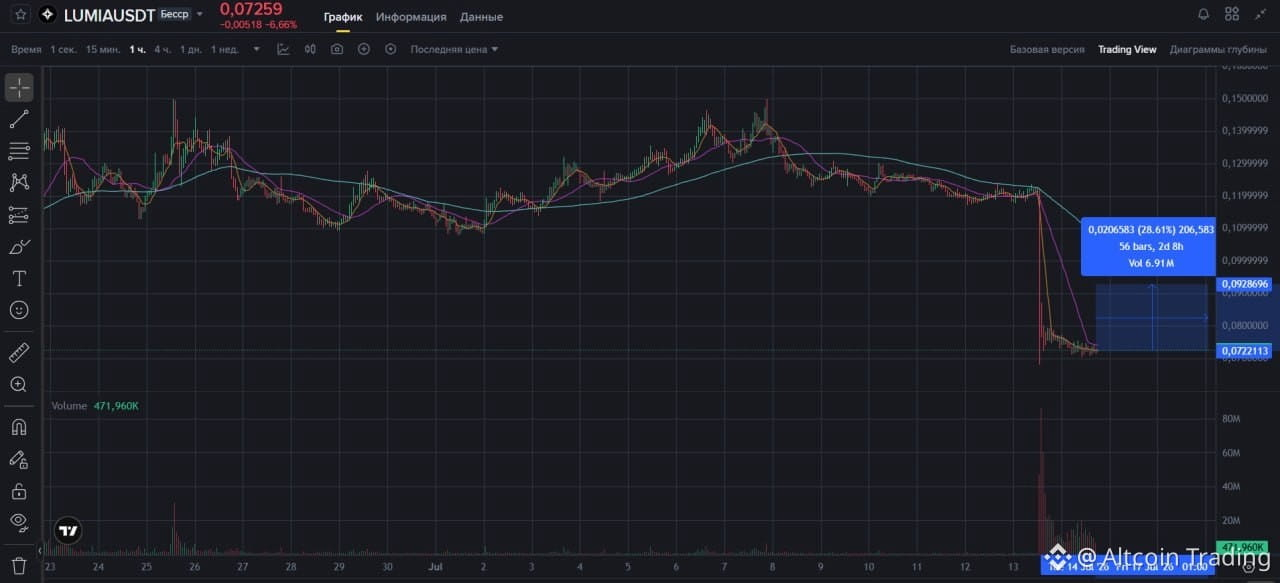Click the circle-dot icon in the top toolbar
The image size is (1280, 583).
(x=390, y=49)
